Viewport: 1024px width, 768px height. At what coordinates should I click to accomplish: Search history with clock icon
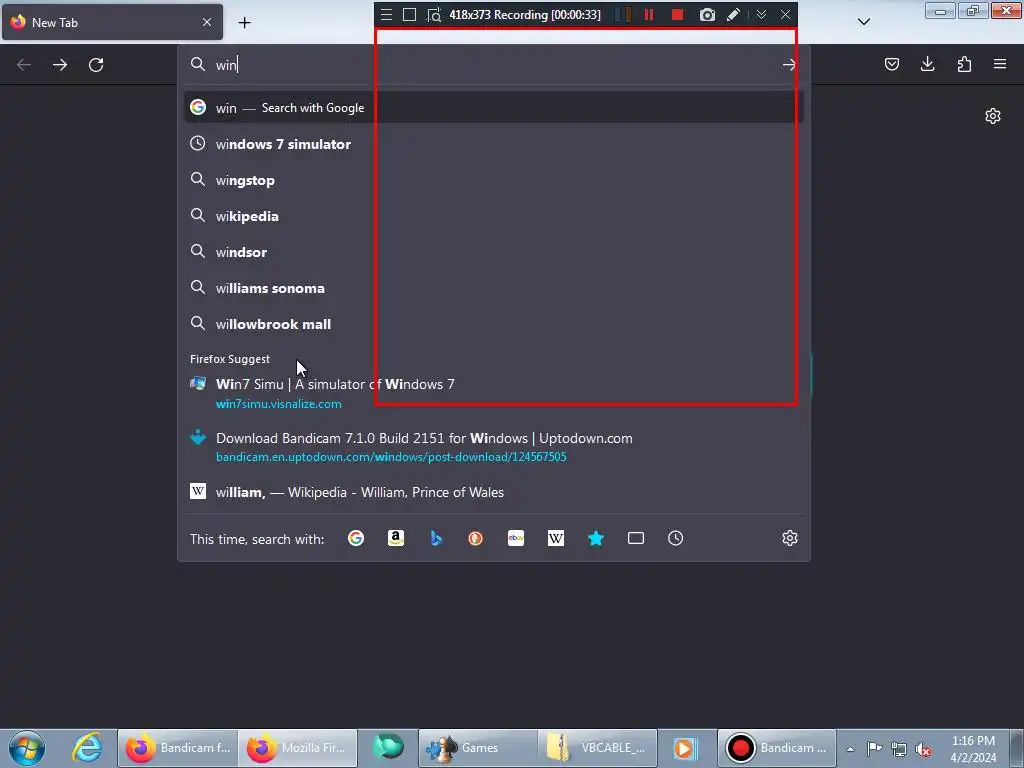pyautogui.click(x=675, y=538)
